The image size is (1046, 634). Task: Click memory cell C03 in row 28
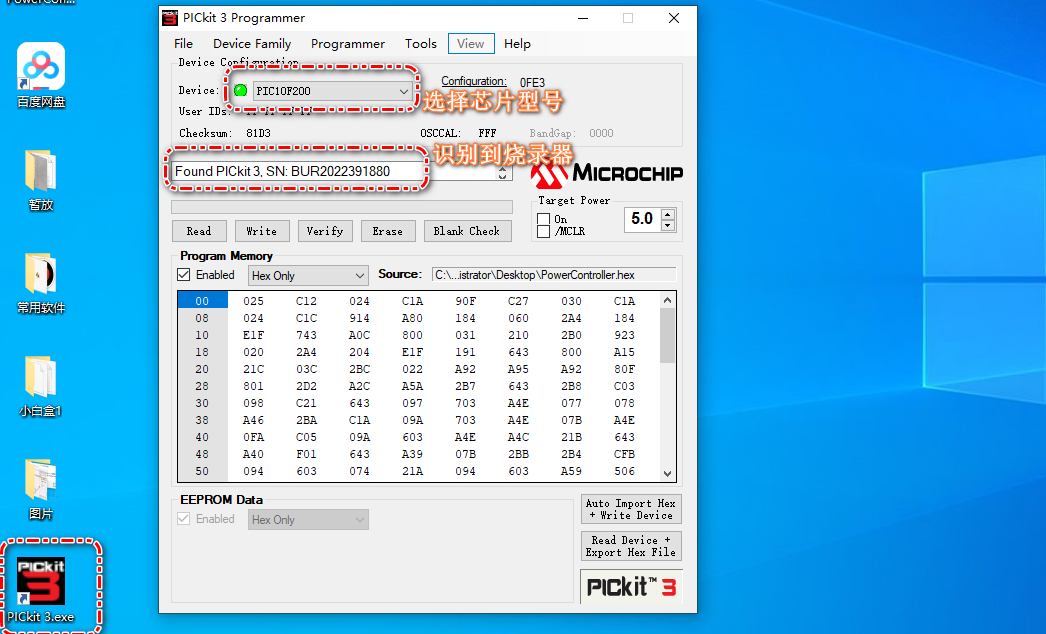(x=624, y=386)
